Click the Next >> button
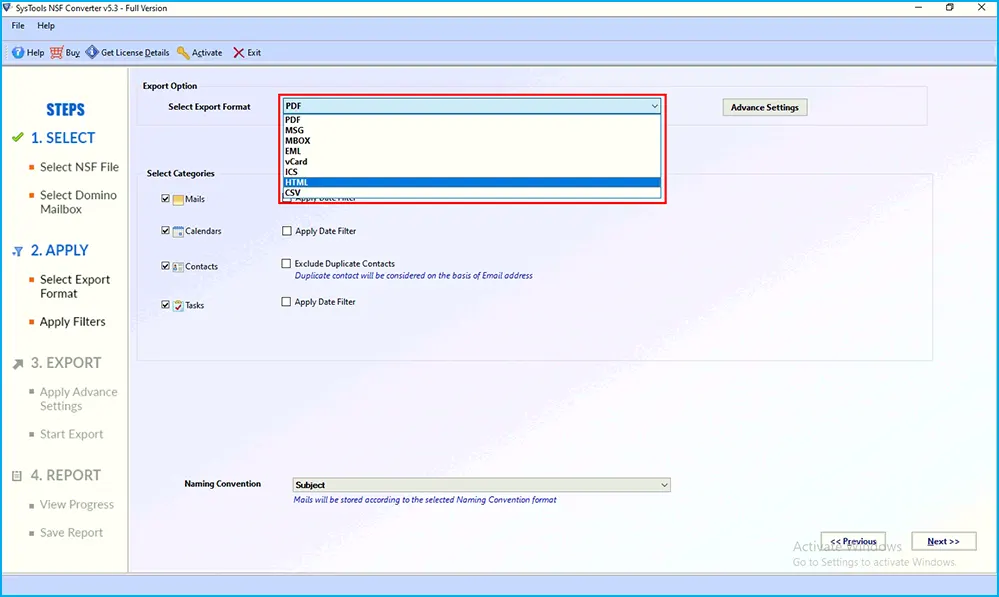Screen dimensions: 999x597 point(944,541)
